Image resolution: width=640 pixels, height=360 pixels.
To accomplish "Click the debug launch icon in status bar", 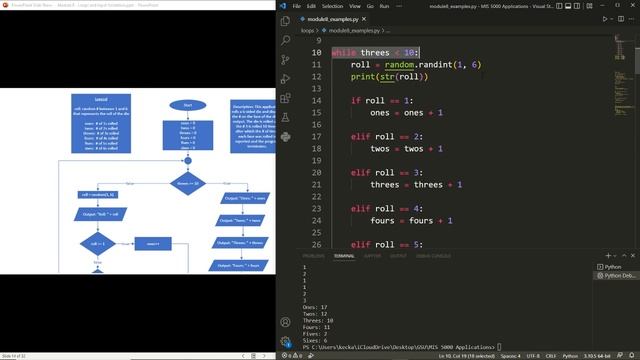I will pos(311,356).
